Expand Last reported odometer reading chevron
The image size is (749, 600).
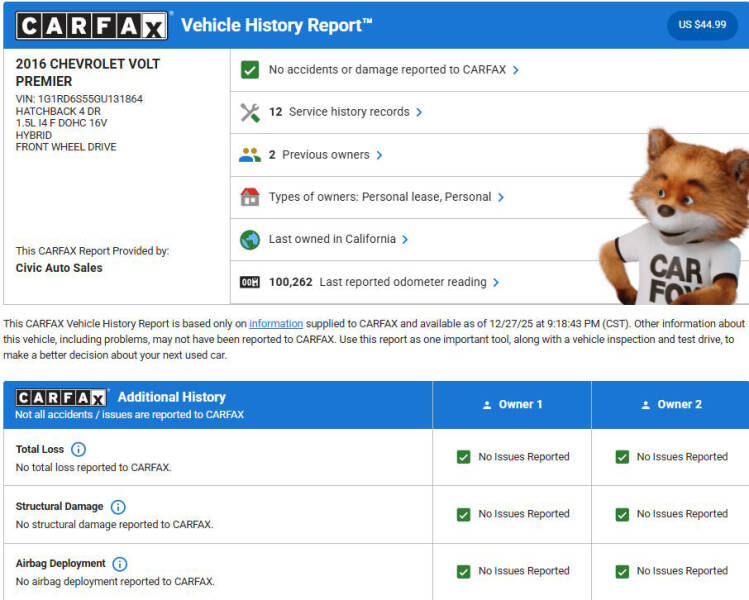click(x=496, y=282)
